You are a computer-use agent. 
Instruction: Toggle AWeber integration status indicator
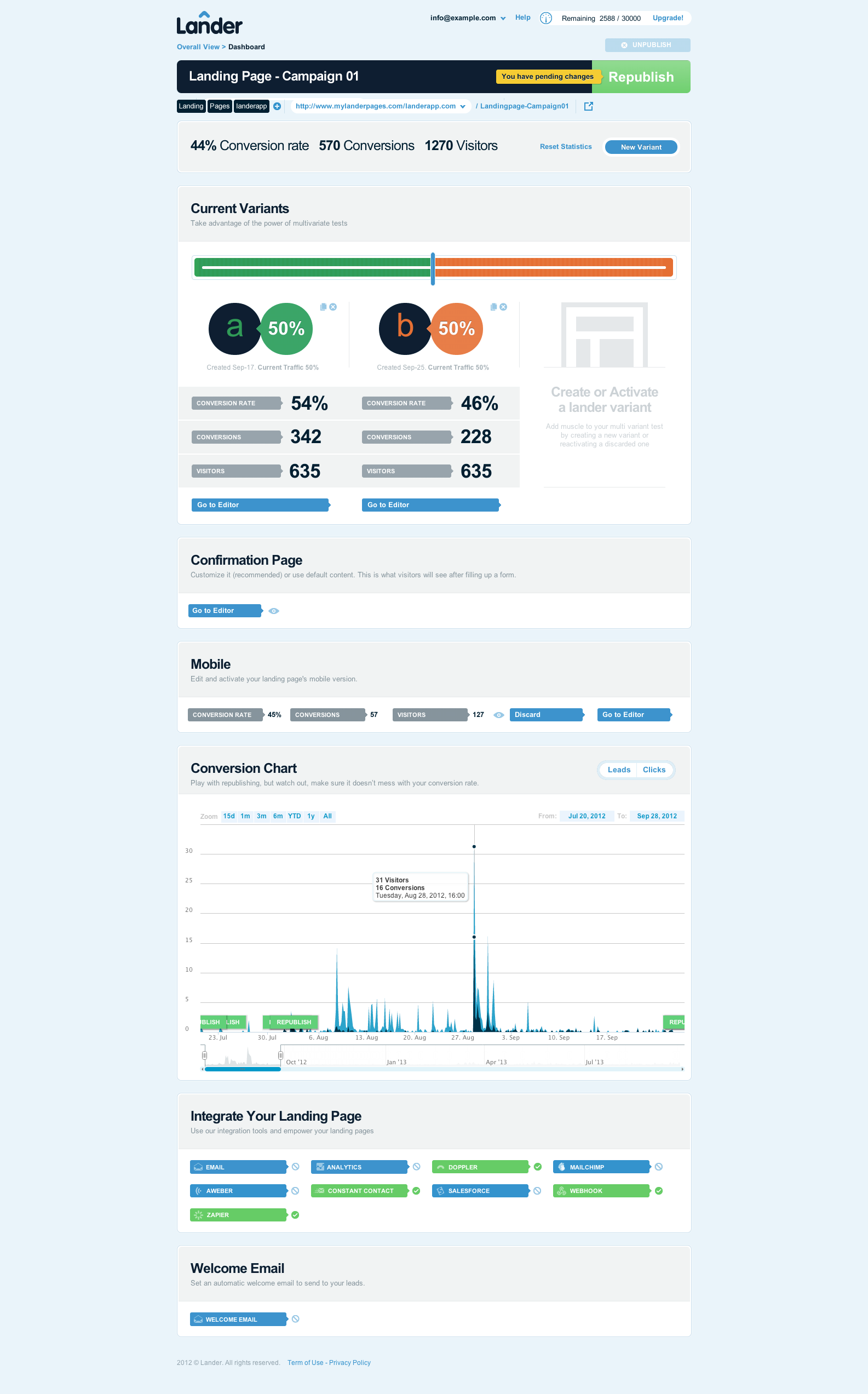point(295,1191)
